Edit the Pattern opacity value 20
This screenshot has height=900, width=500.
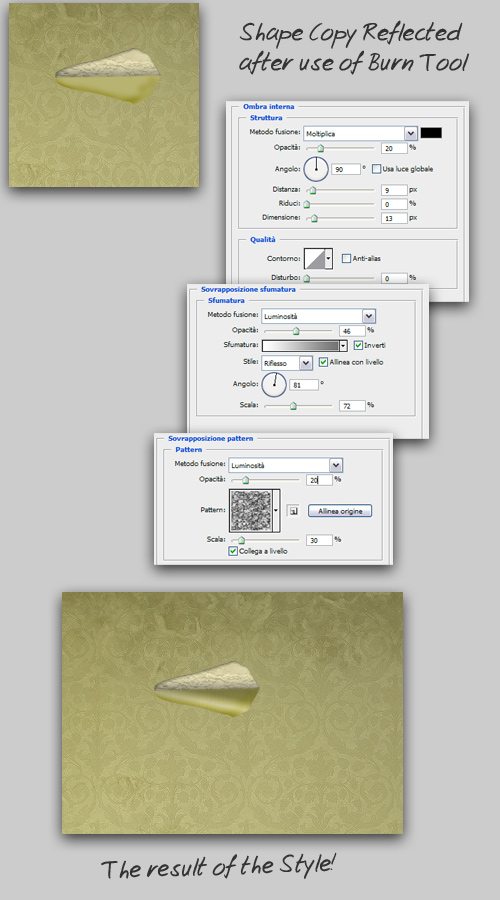(x=319, y=480)
